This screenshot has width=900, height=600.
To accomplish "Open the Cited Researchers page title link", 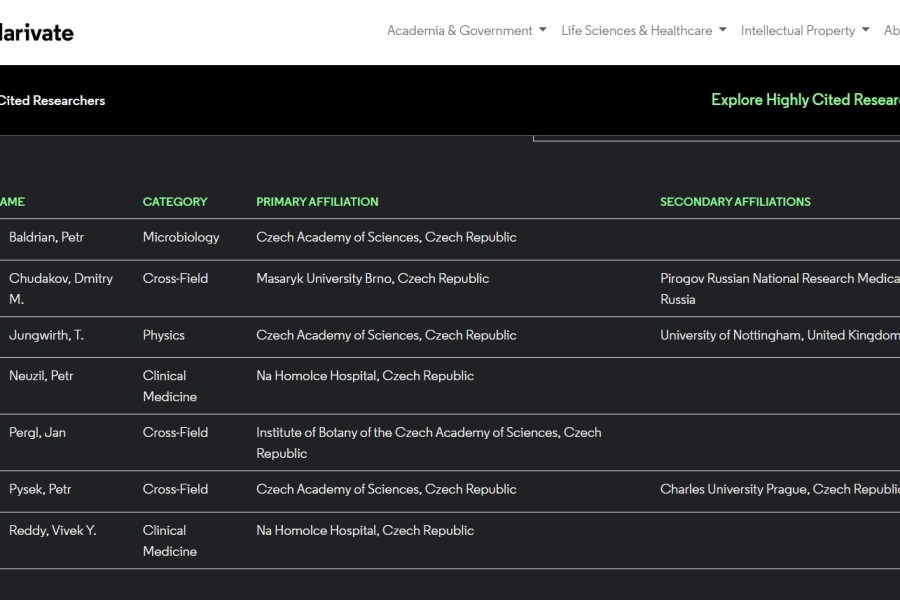I will click(52, 100).
